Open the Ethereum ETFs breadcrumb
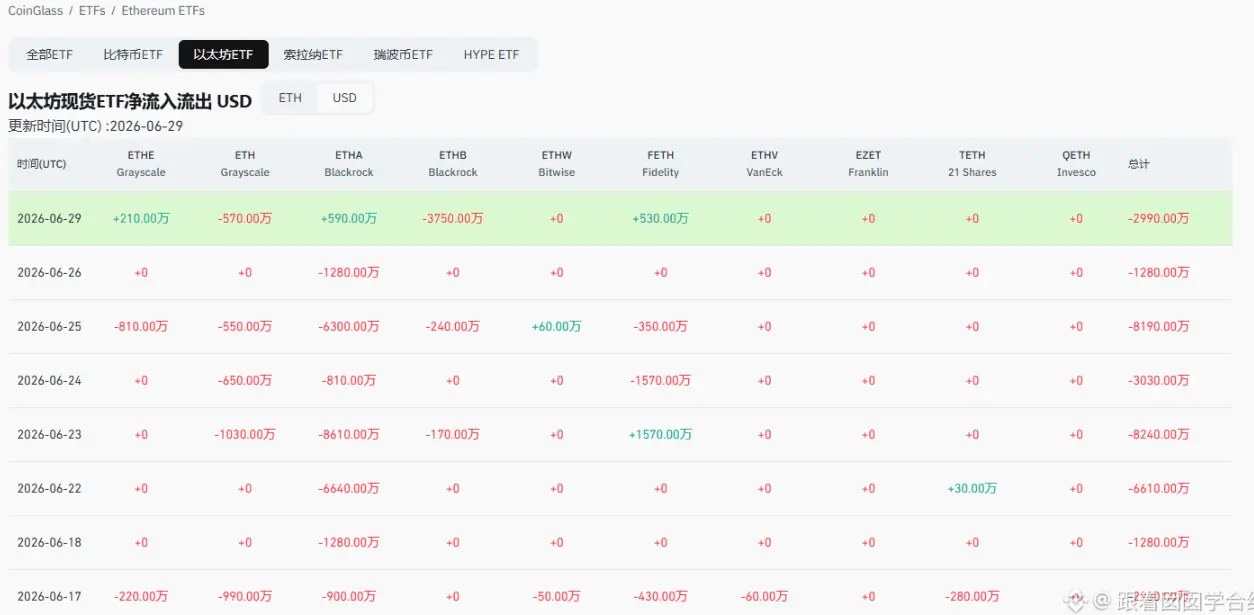 tap(163, 11)
